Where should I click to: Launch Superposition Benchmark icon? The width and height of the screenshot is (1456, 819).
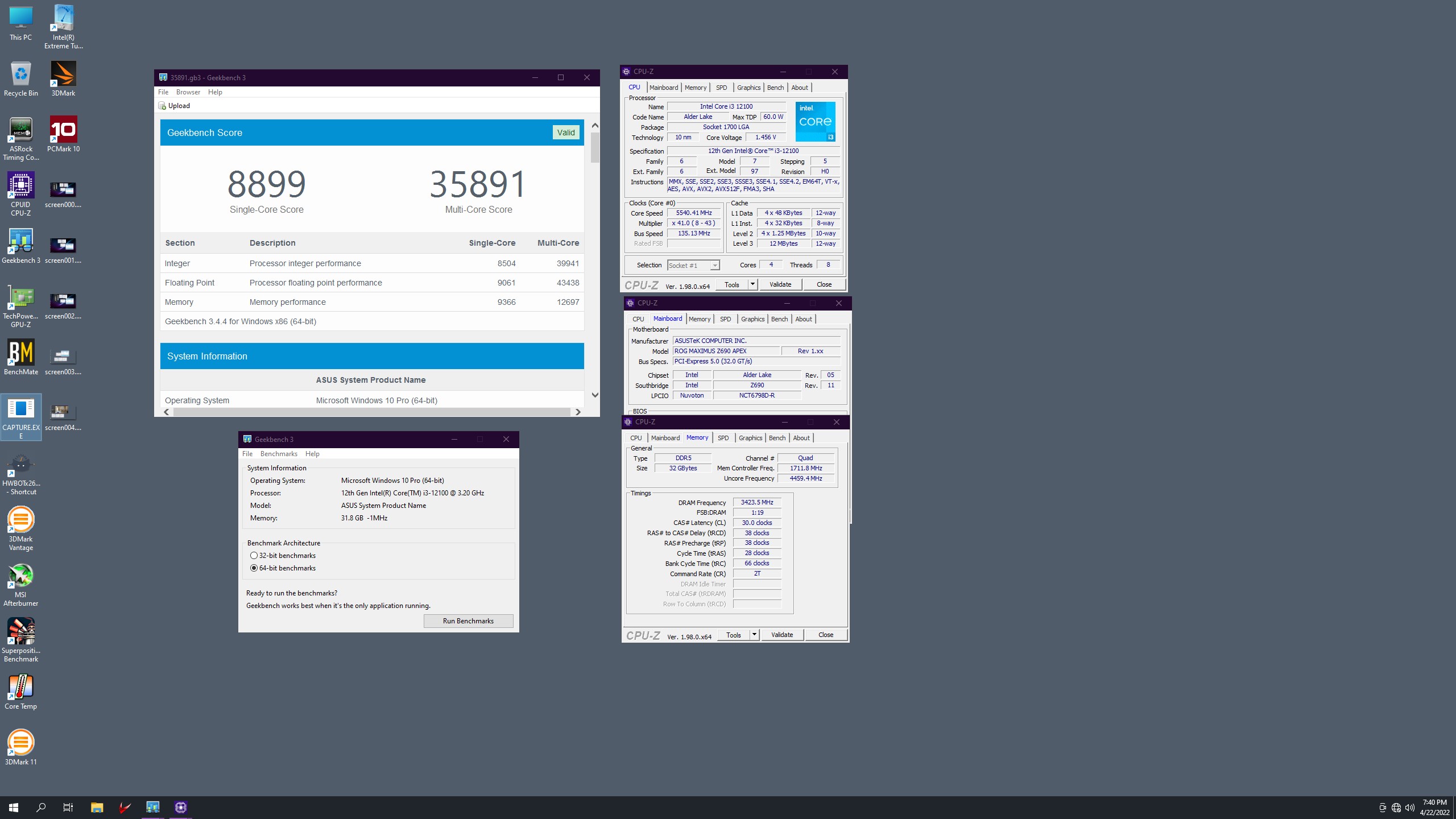tap(21, 640)
